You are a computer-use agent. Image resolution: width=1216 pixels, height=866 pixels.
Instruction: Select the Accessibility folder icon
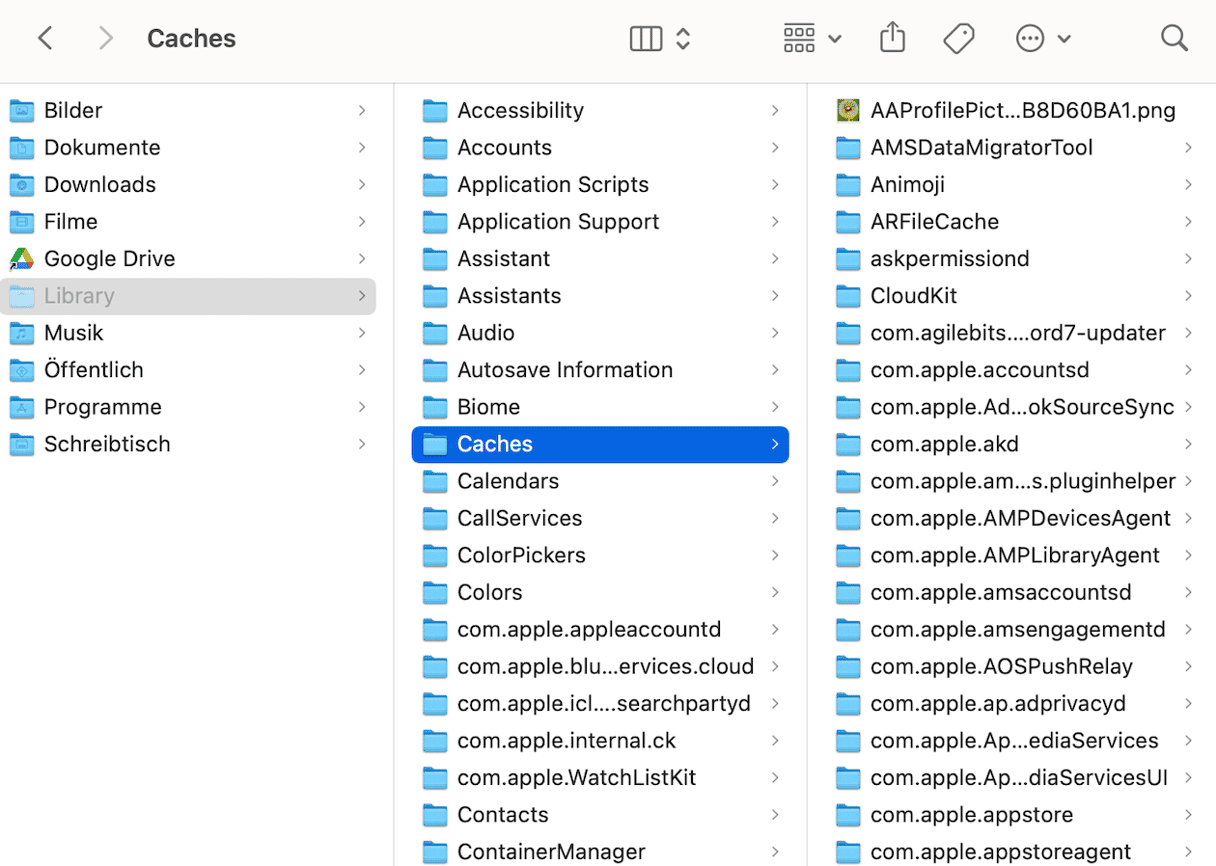pyautogui.click(x=435, y=111)
